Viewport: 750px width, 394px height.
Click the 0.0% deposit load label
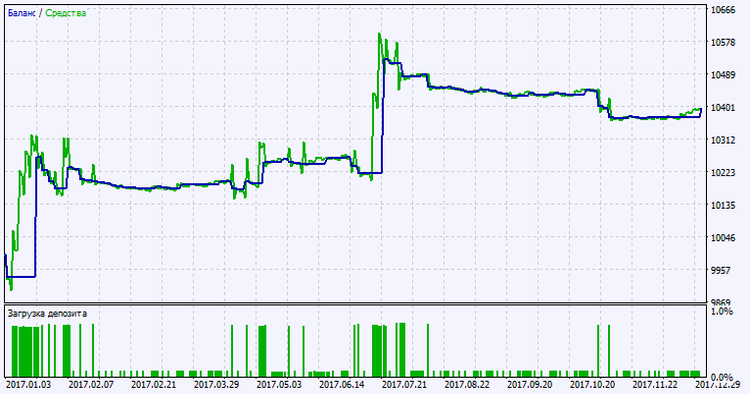(x=722, y=378)
